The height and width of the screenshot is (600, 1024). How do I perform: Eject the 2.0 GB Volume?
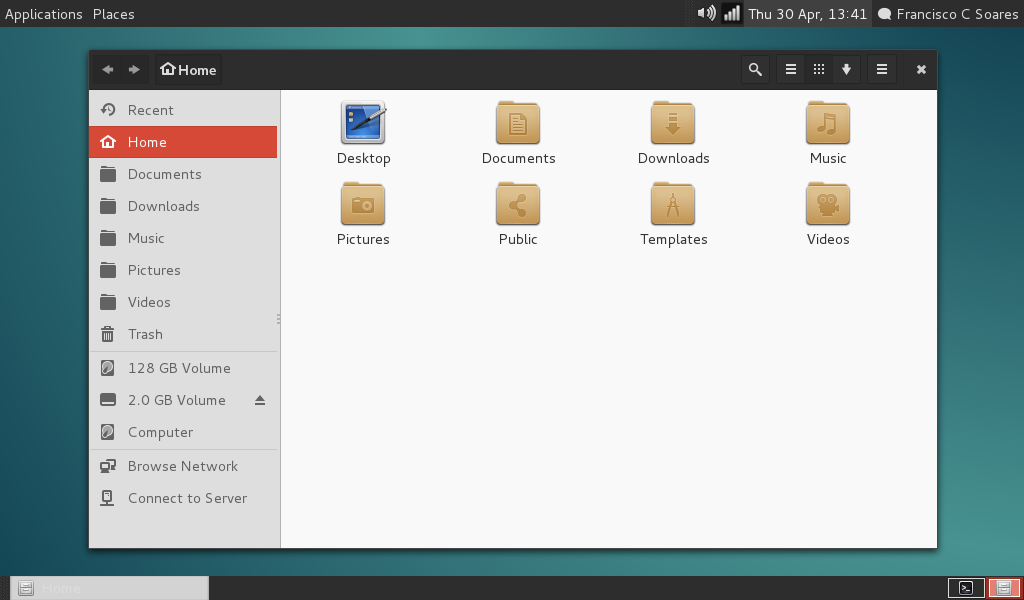(260, 400)
